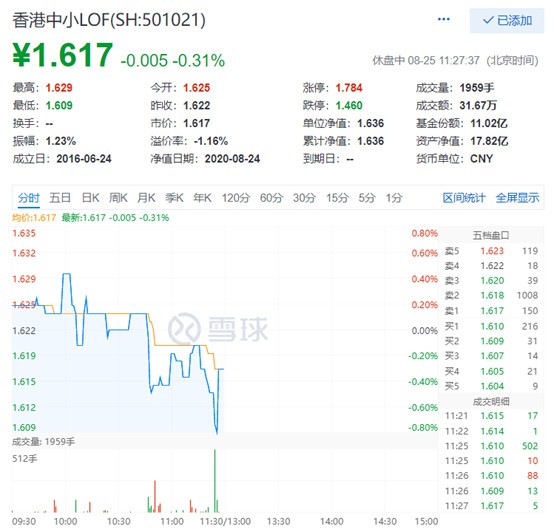Click the 昨收 value 1.622

(197, 105)
